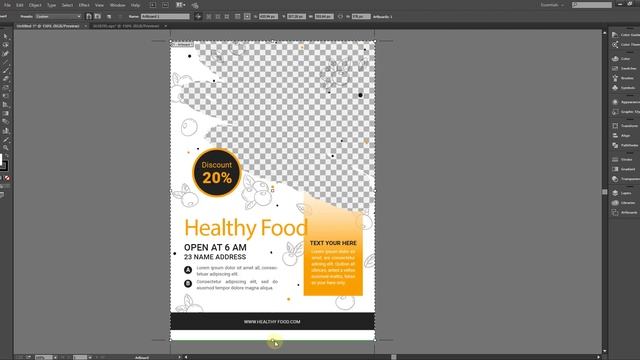This screenshot has height=360, width=640.
Task: Open the Color Themes panel
Action: click(x=624, y=44)
